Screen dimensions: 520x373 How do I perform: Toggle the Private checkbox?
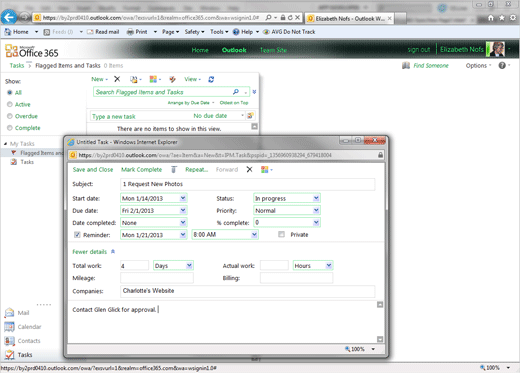coord(281,234)
